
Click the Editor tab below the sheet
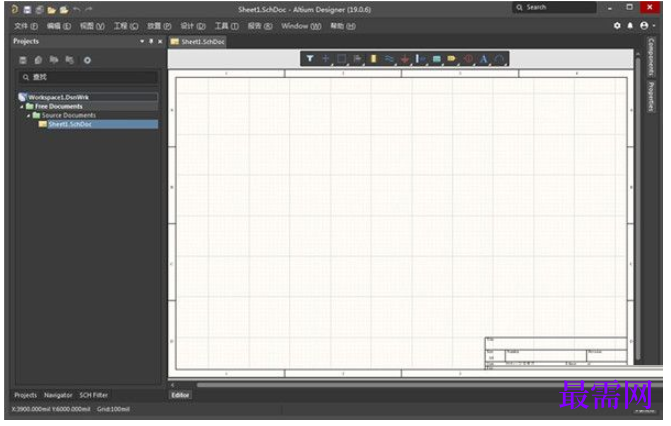pos(180,395)
